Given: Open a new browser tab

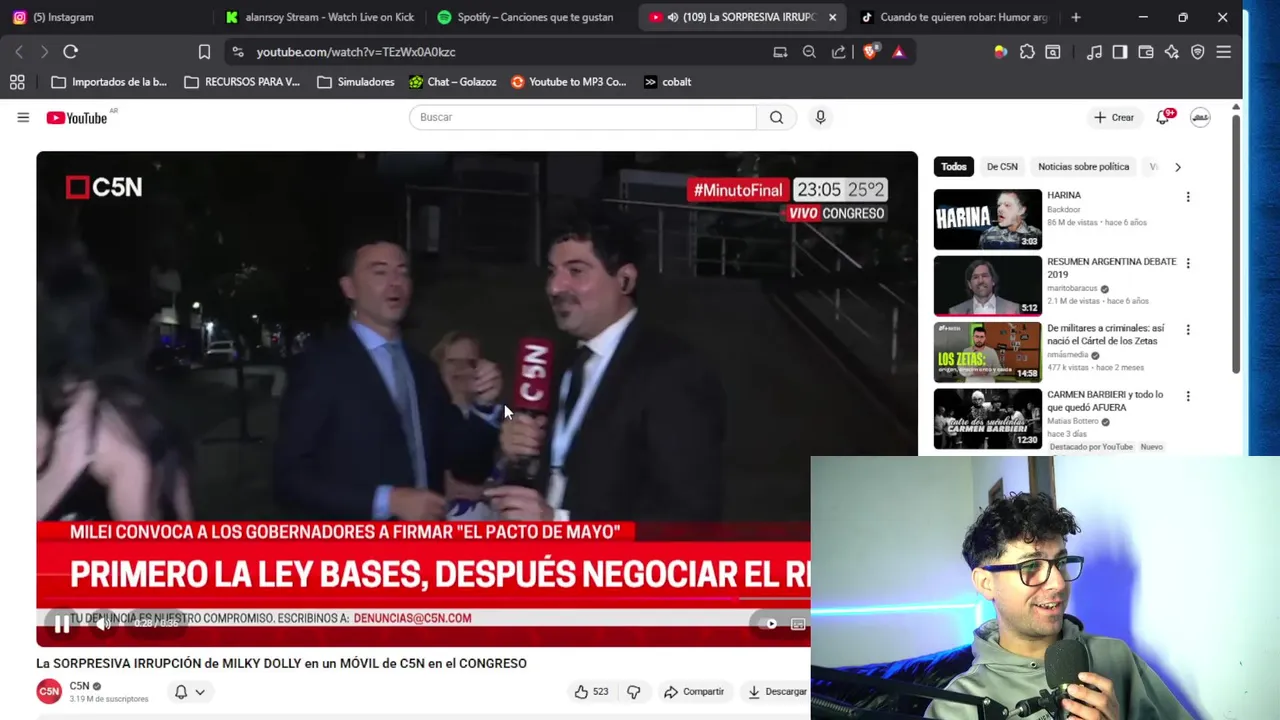Looking at the screenshot, I should [1076, 17].
